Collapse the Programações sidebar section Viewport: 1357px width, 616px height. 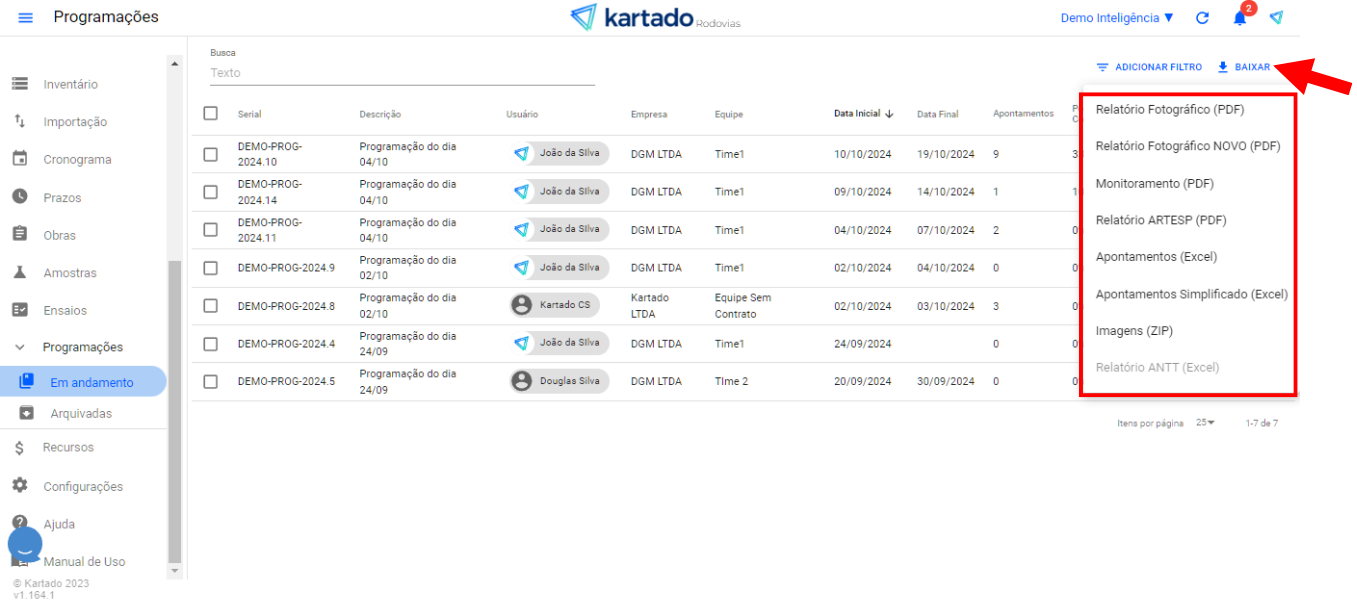[x=20, y=347]
